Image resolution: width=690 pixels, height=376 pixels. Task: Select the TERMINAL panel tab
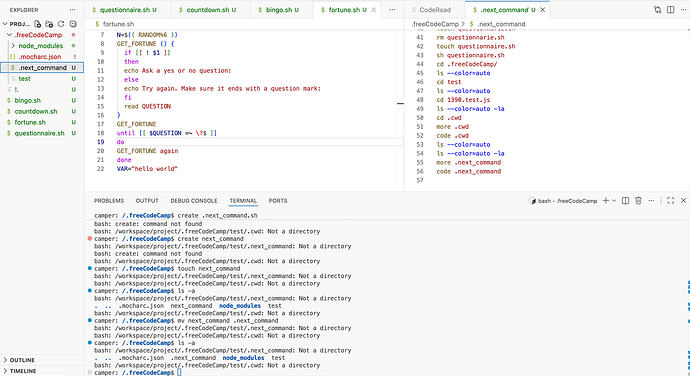click(x=243, y=201)
